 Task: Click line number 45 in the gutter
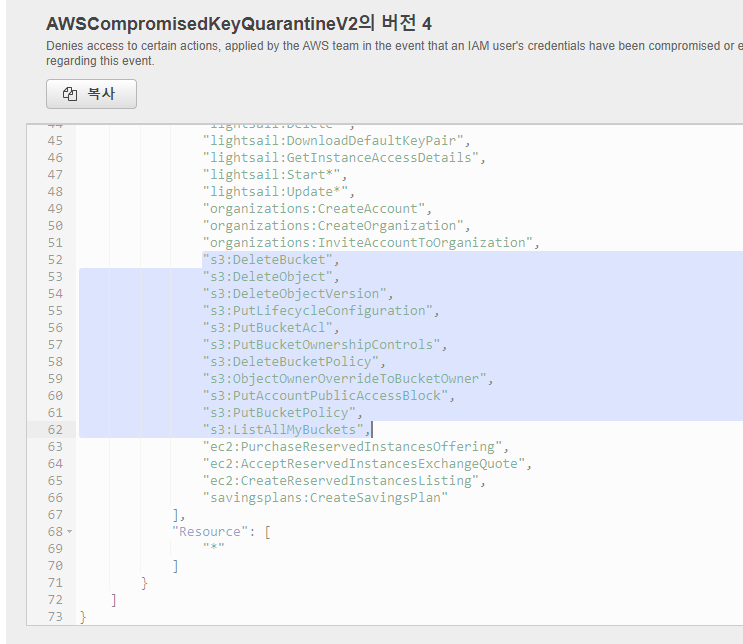[55, 141]
